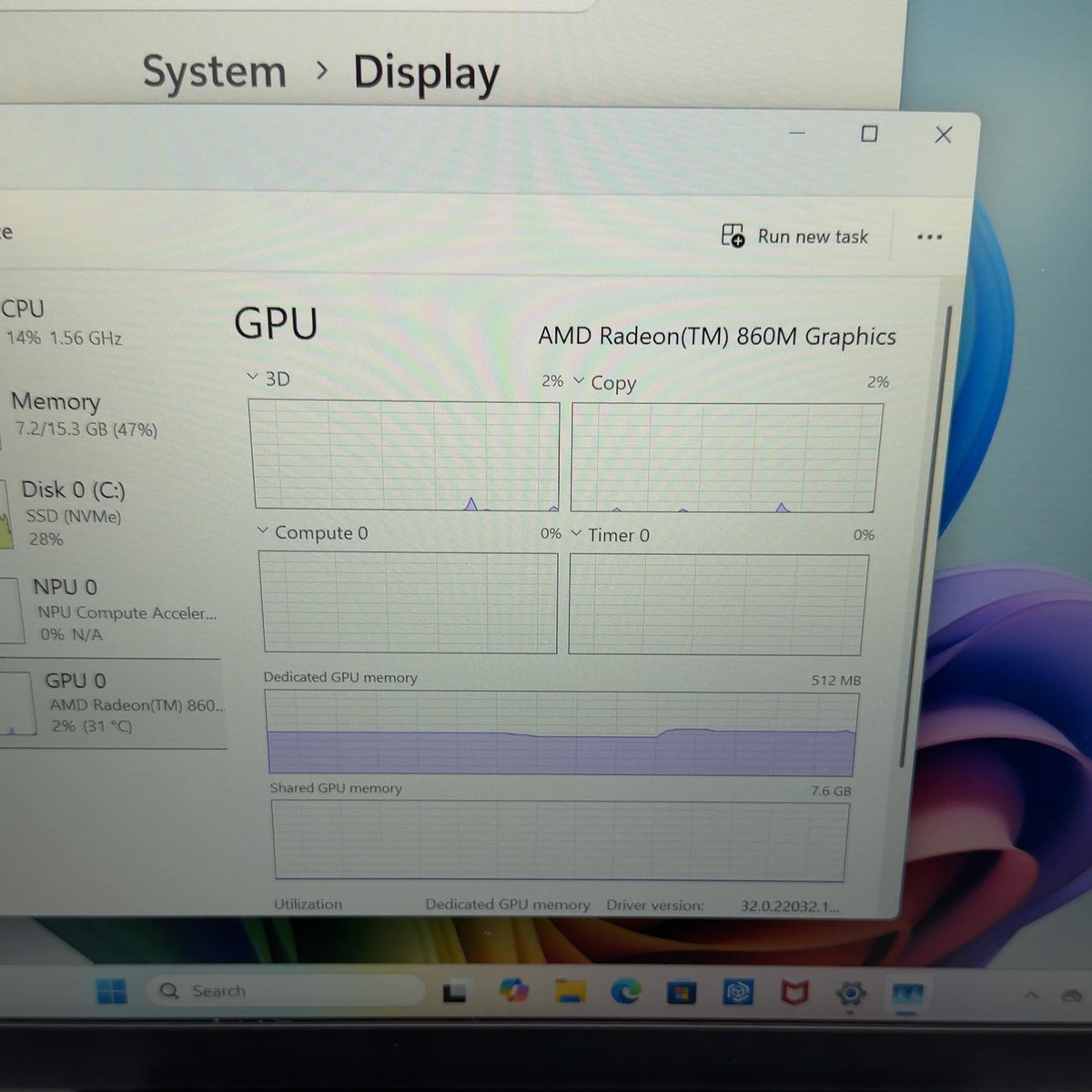Click the Dedicated GPU memory graph
Image resolution: width=1092 pixels, height=1092 pixels.
tap(561, 733)
